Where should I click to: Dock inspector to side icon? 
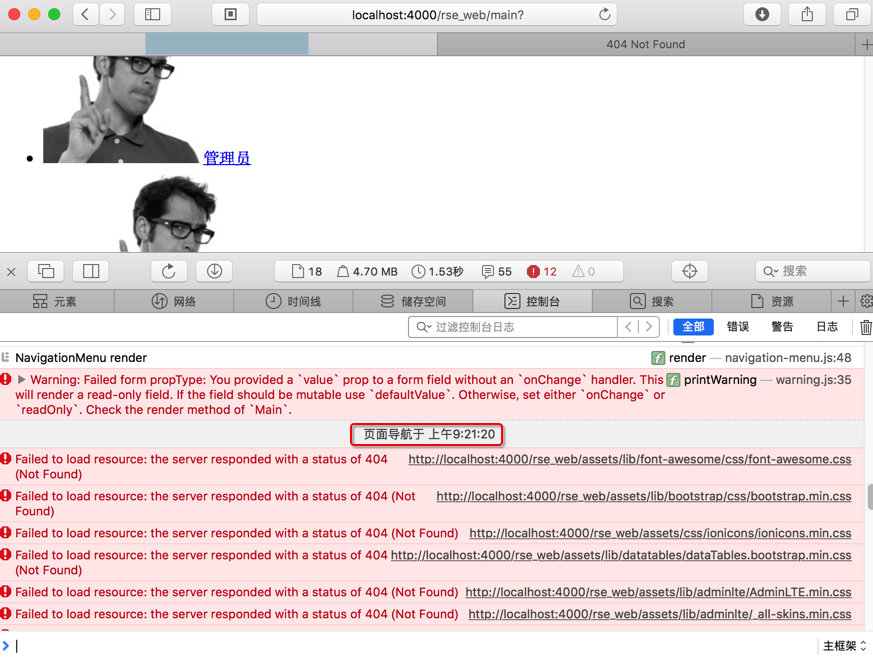coord(91,271)
